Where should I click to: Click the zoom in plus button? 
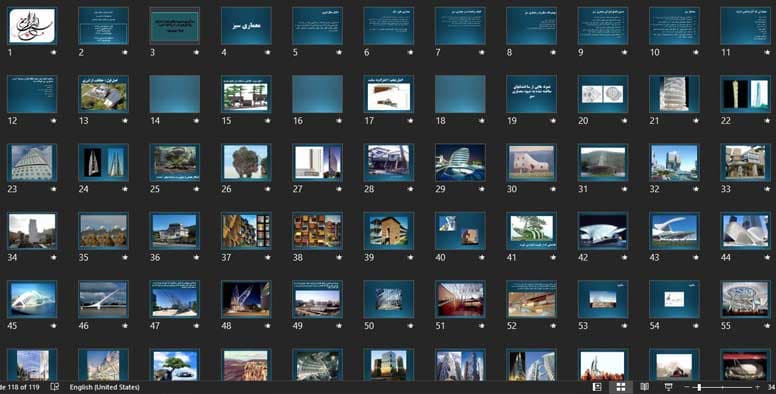click(x=758, y=387)
